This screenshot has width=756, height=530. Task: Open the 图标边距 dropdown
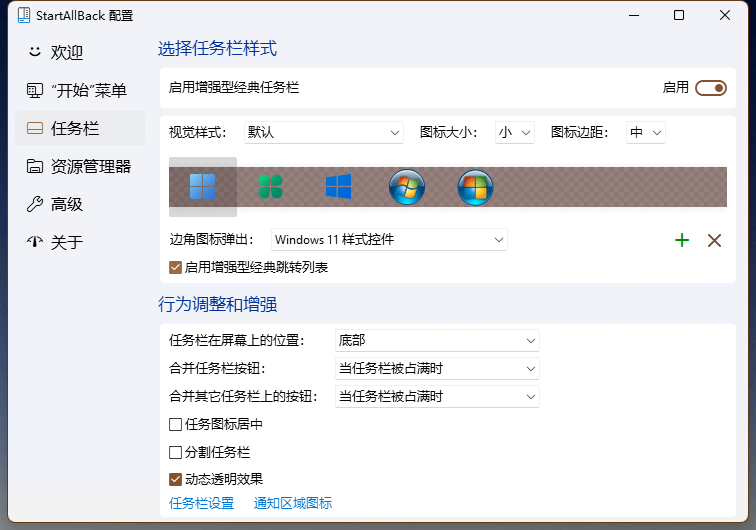[x=646, y=132]
